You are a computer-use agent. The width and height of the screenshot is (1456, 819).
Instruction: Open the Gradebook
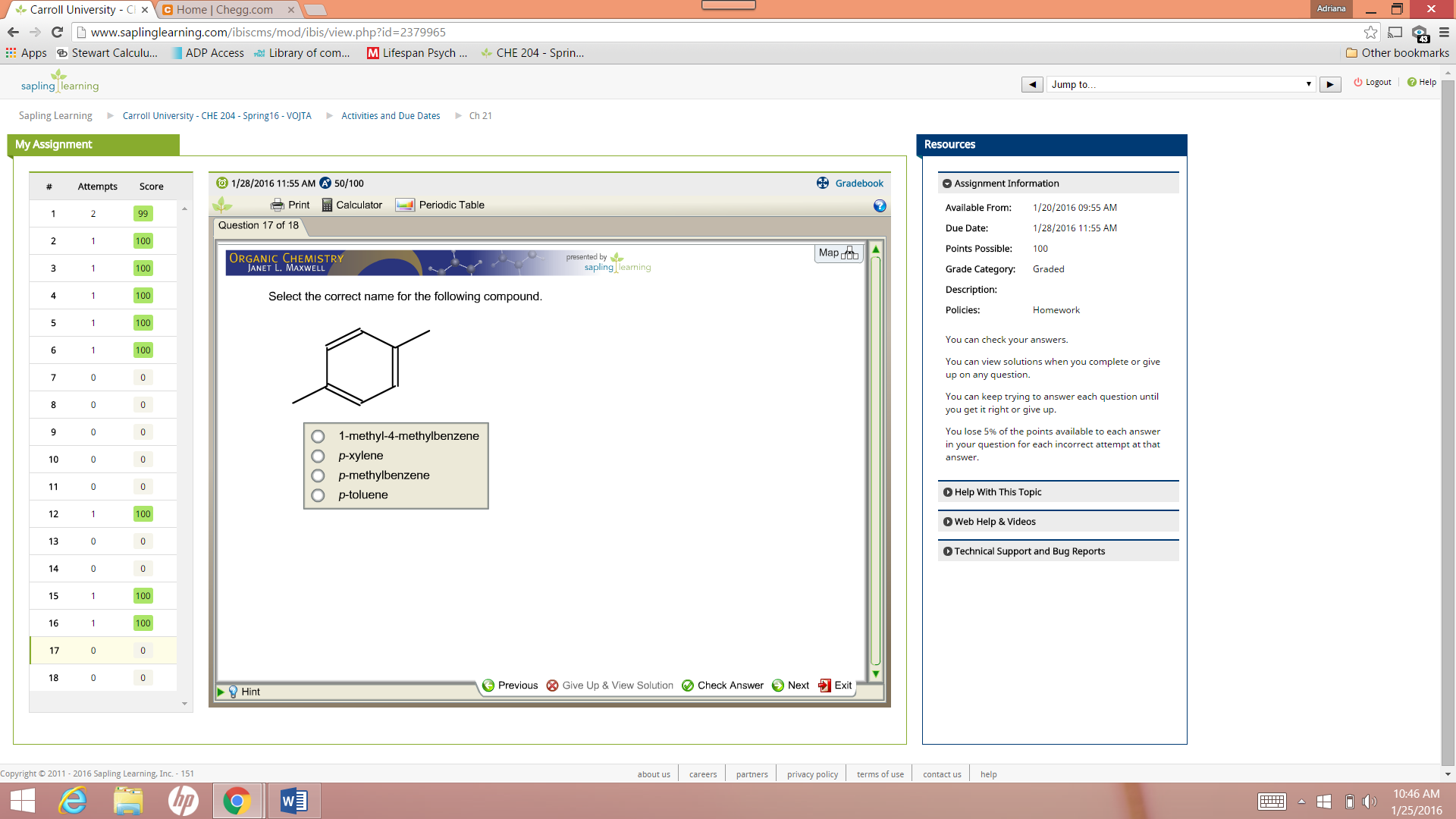tap(859, 183)
